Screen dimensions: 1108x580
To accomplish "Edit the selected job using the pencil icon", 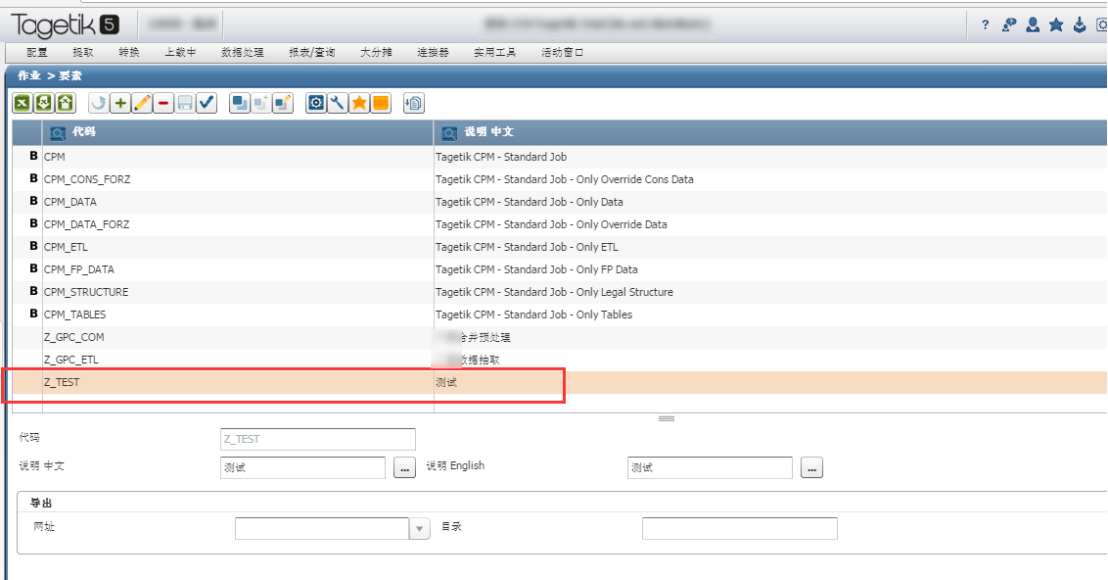I will point(142,103).
